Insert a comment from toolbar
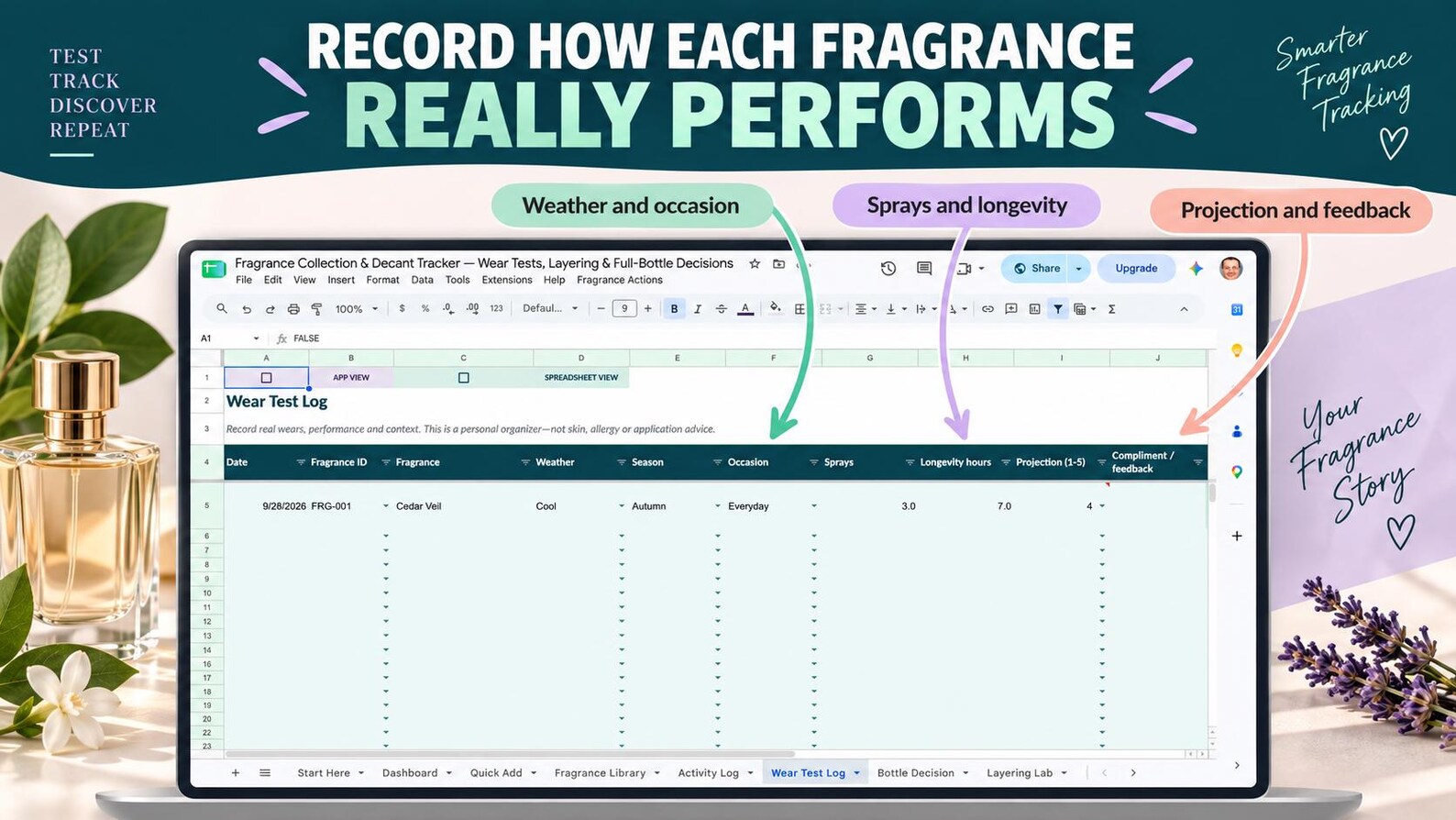Image resolution: width=1456 pixels, height=820 pixels. pos(1011,309)
